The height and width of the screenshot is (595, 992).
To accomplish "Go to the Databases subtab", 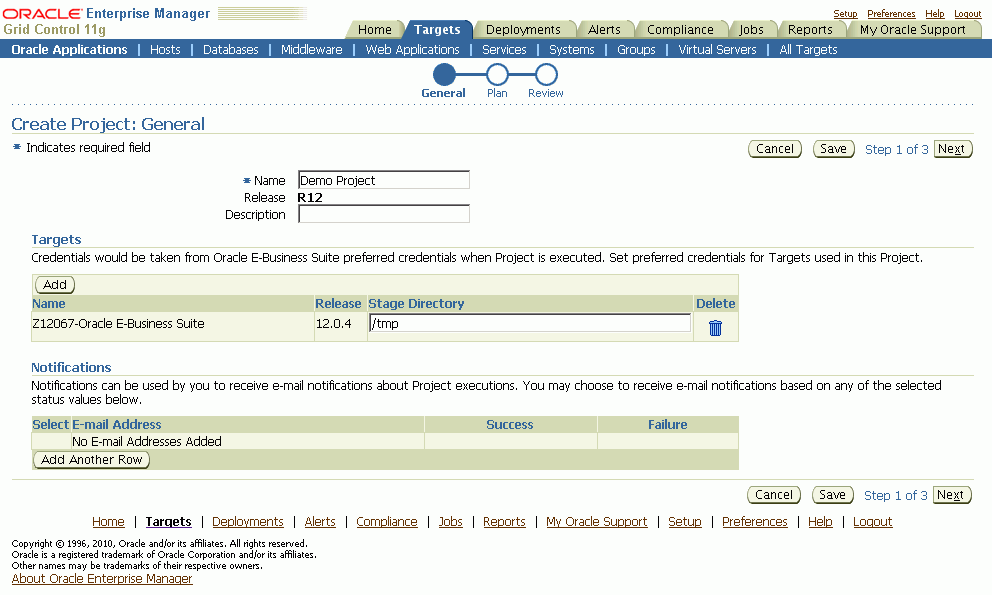I will 230,49.
